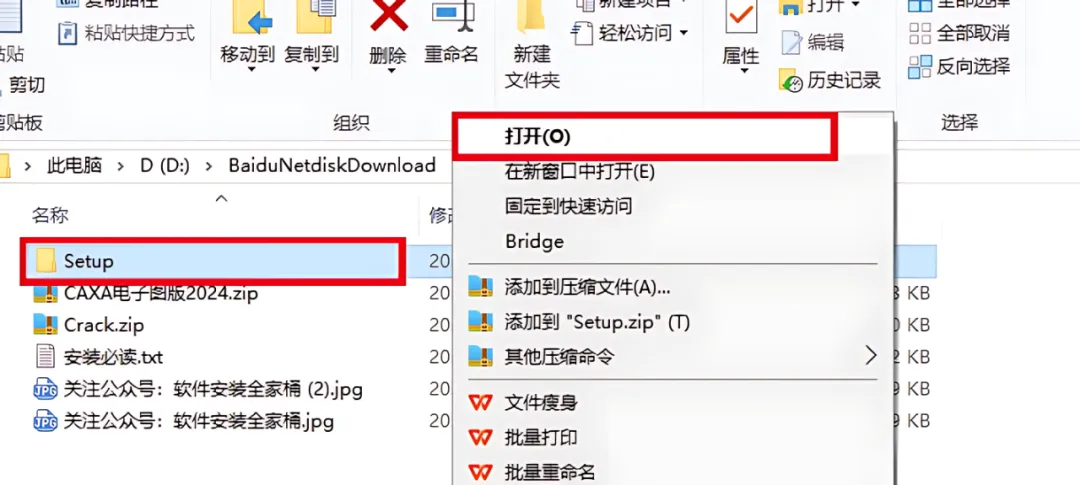The height and width of the screenshot is (485, 1080).
Task: Click BaiduNetdiskDownload in address path
Action: coord(332,165)
